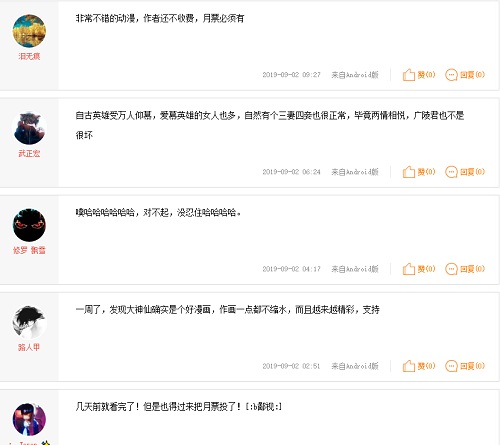Click the reply bubble icon on the 噗哈哈哈 comment
Screen dimensions: 500x445
451,269
